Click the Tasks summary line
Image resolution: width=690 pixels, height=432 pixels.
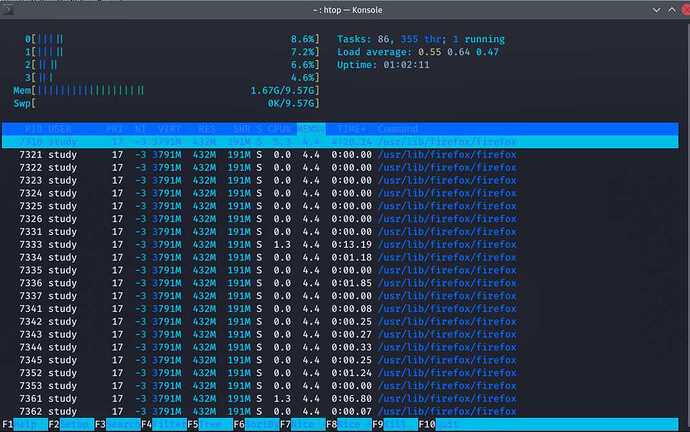(421, 39)
